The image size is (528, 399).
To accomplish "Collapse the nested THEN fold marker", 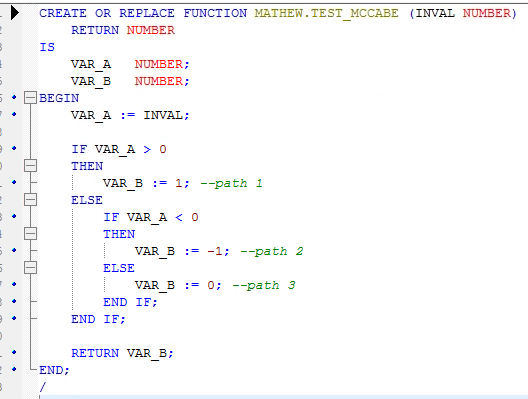I will tap(30, 234).
